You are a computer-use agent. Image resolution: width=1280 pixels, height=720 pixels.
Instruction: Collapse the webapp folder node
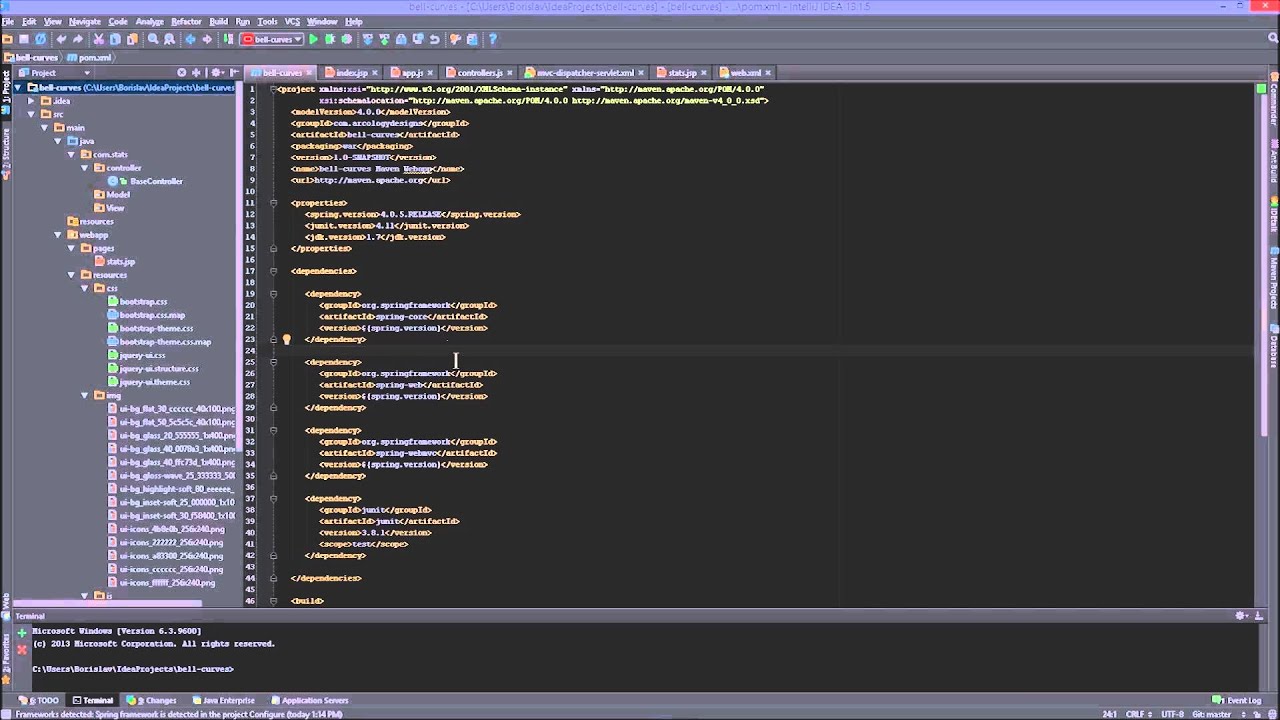[x=58, y=235]
